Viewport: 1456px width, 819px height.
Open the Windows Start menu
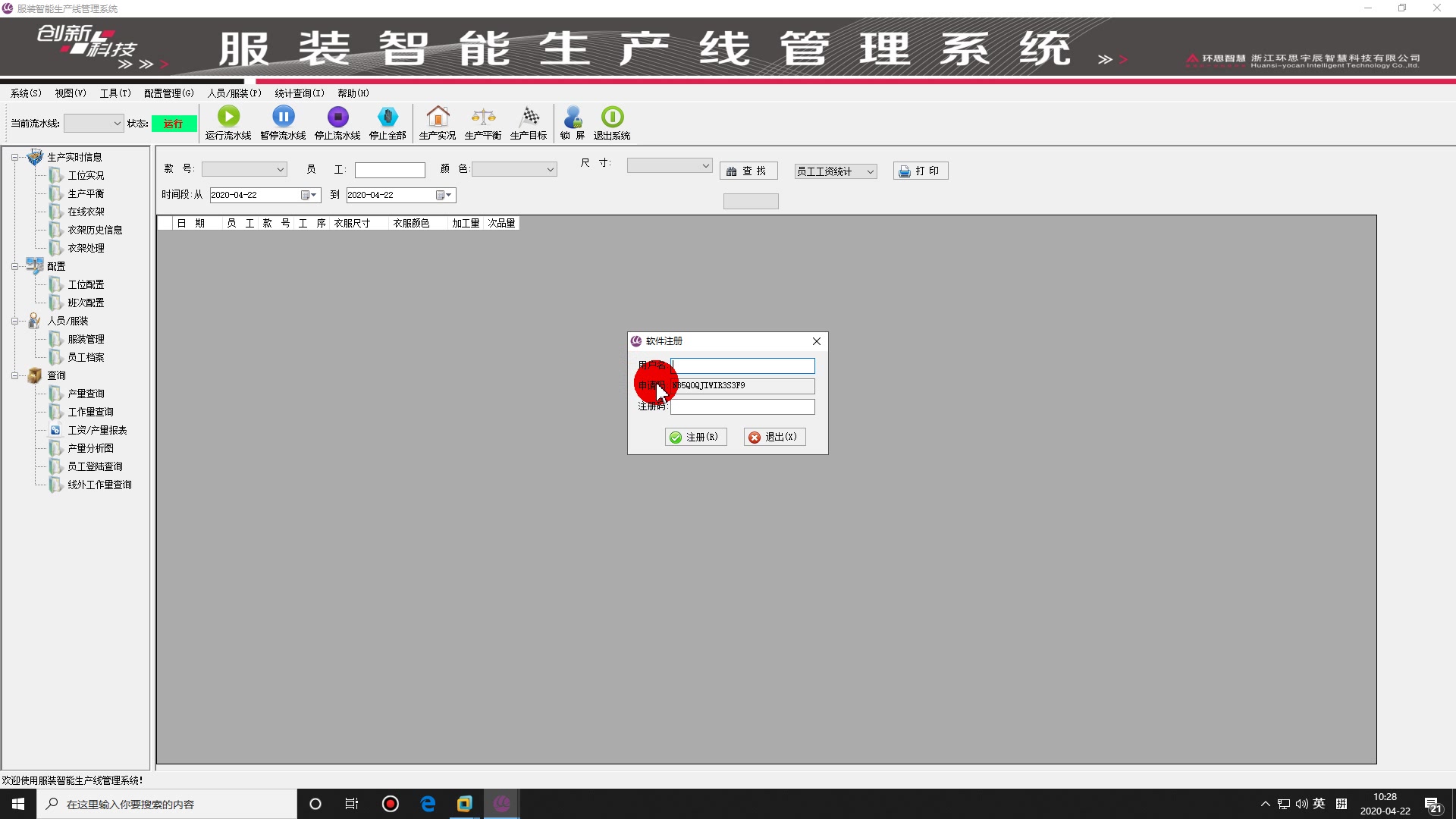coord(18,804)
